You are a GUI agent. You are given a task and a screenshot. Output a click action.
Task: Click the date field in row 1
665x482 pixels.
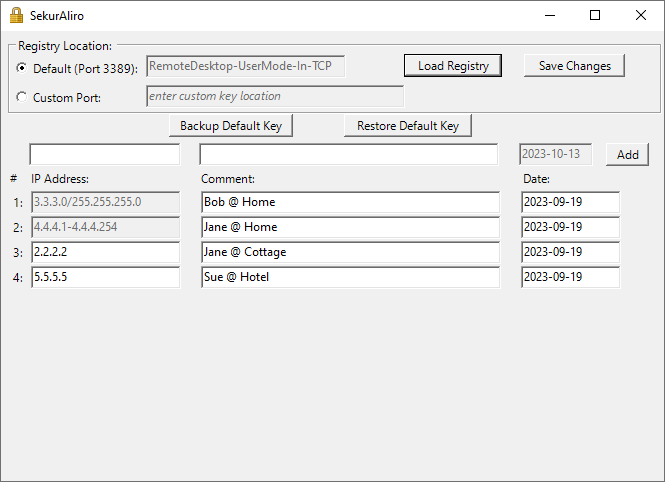pos(570,202)
